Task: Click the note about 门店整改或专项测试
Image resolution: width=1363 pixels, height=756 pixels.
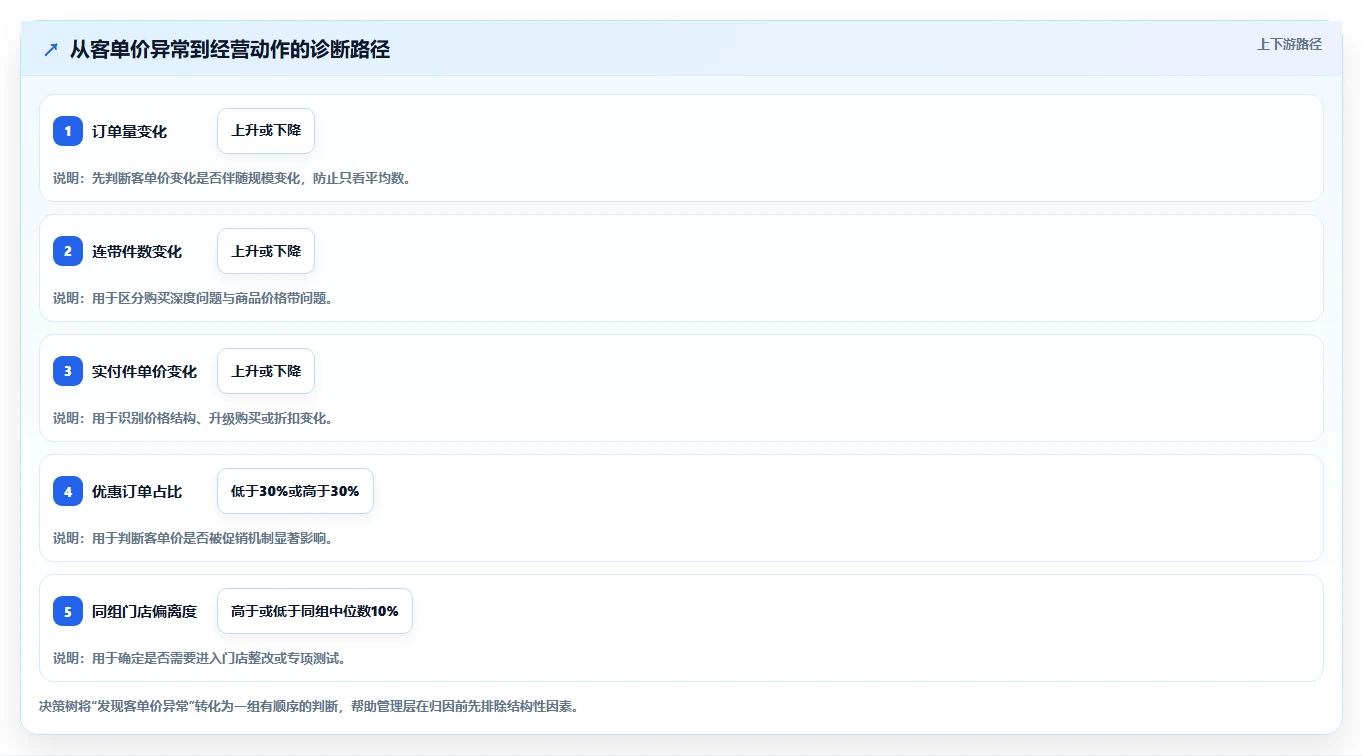Action: 200,658
